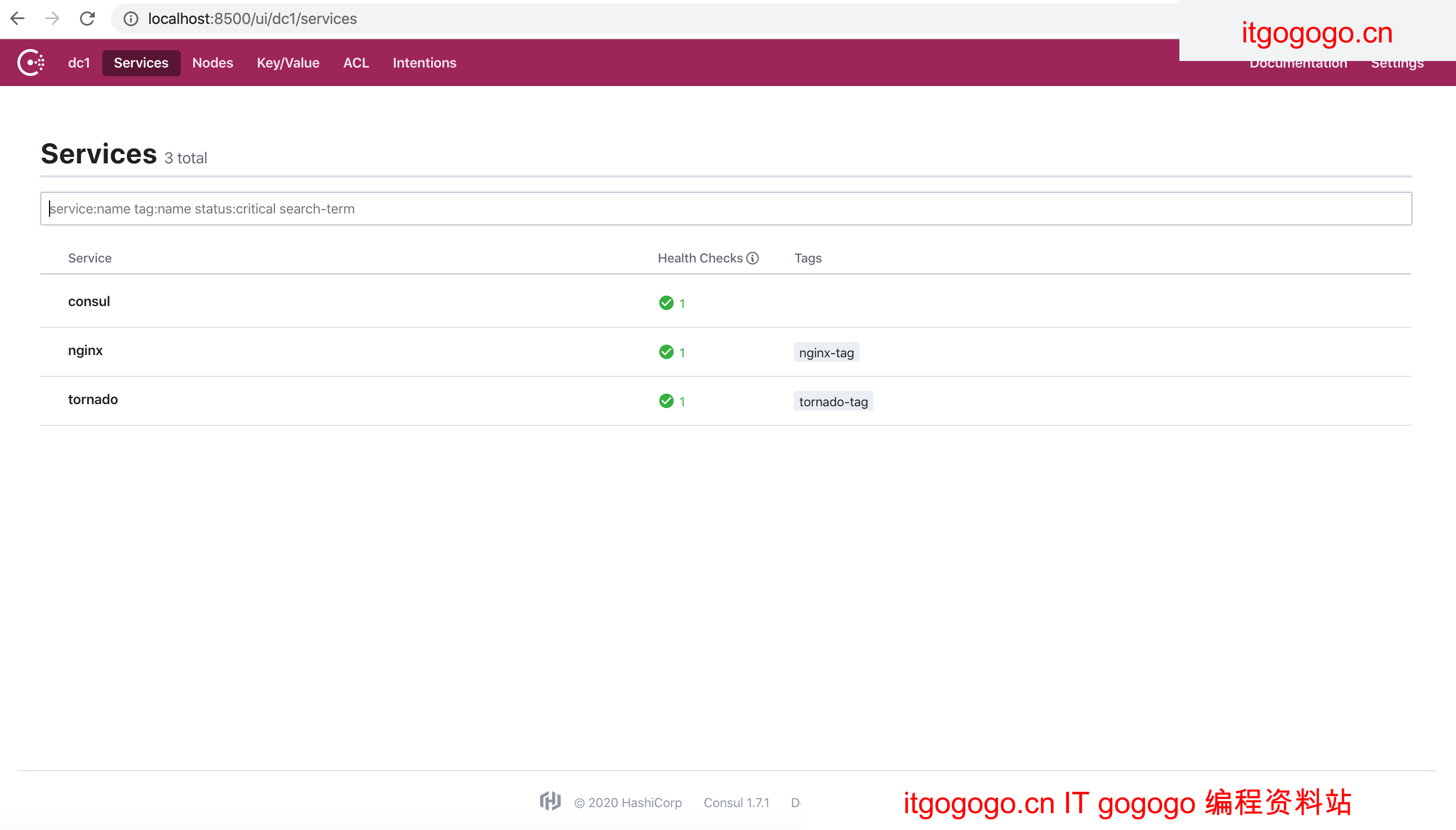1456x830 pixels.
Task: Click the green check icon for consul
Action: 666,303
